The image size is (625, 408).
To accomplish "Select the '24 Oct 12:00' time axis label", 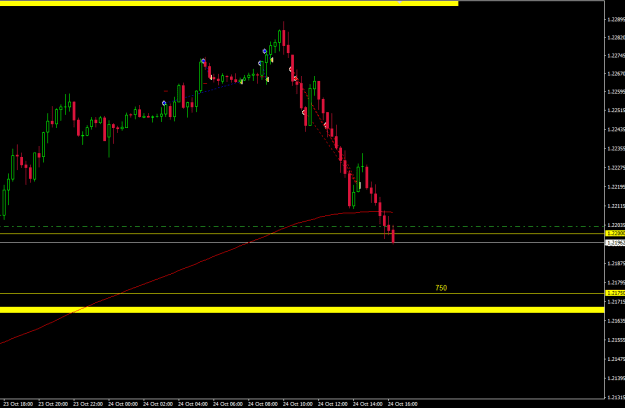I will 333,404.
